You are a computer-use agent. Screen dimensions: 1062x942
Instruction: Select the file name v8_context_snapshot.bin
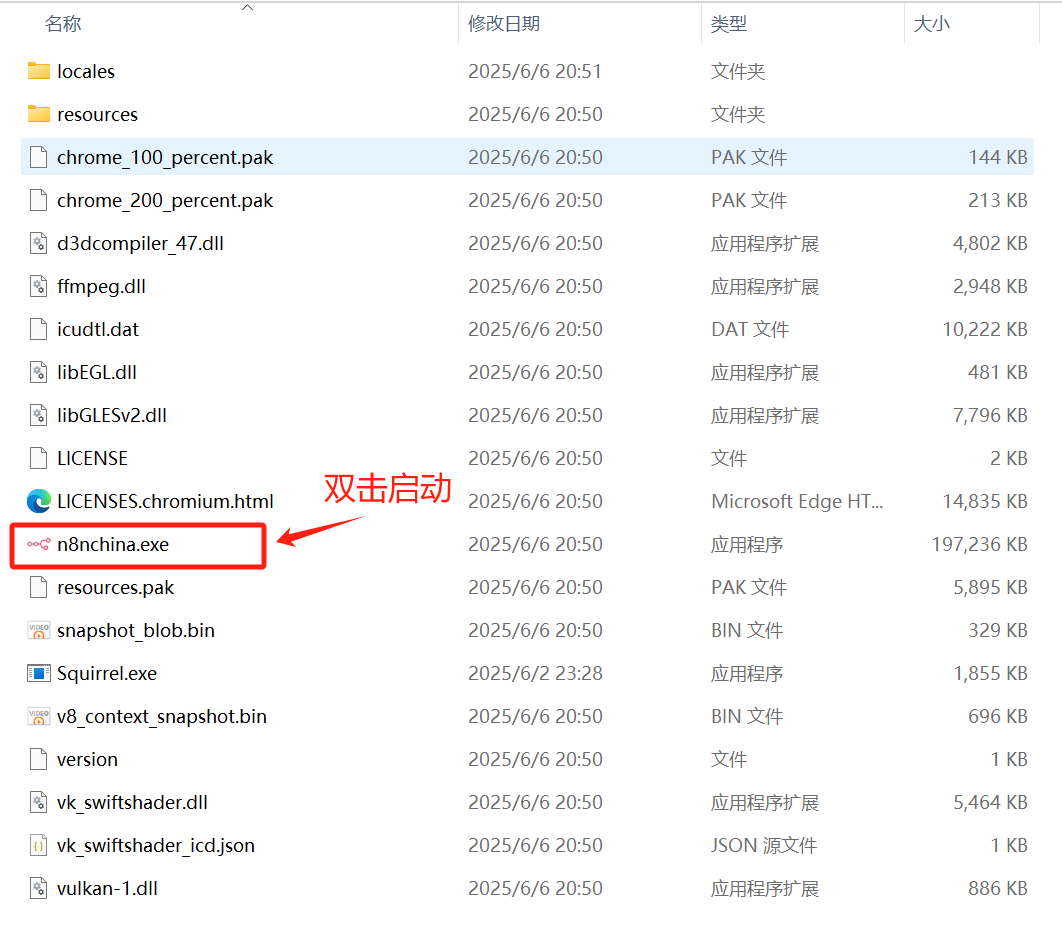pos(162,716)
